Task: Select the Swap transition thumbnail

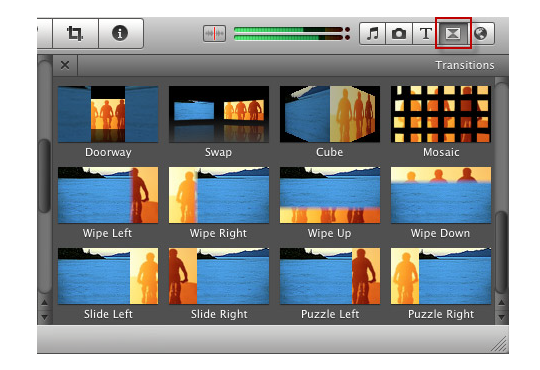Action: coord(219,114)
